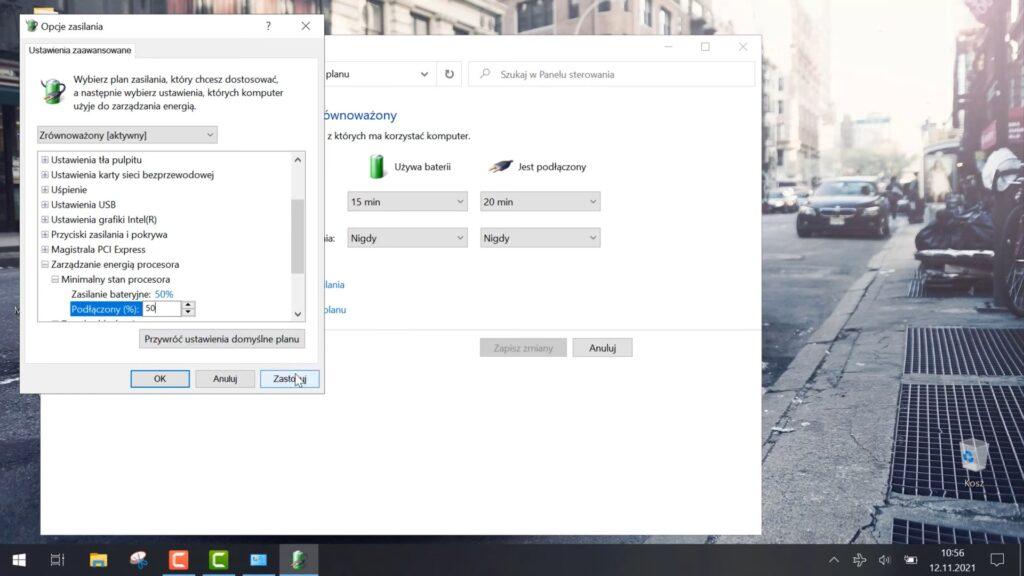Expand the Ustawienia USB node
This screenshot has width=1024, height=576.
[x=44, y=205]
